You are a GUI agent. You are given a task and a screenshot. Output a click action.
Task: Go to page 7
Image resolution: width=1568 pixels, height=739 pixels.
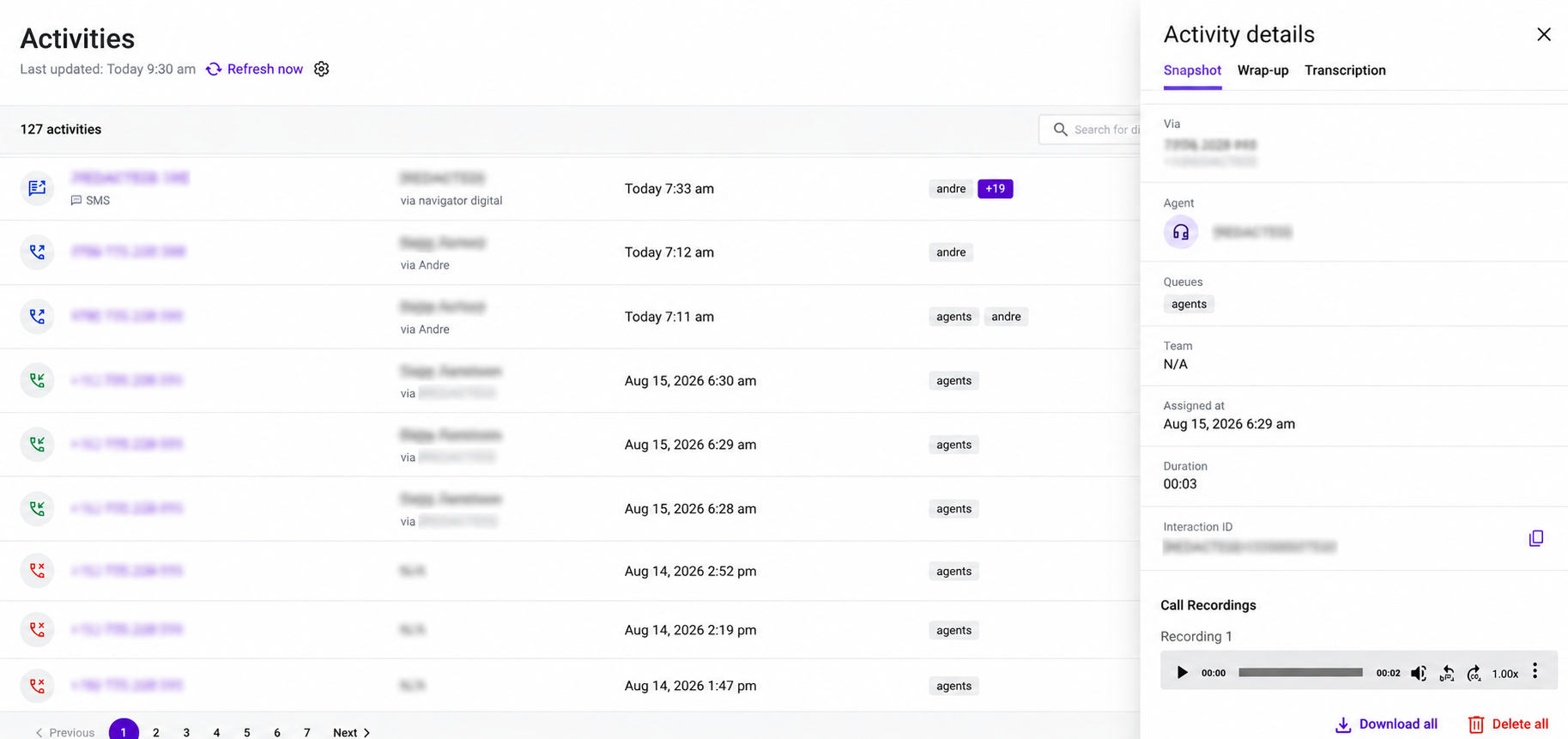click(306, 732)
